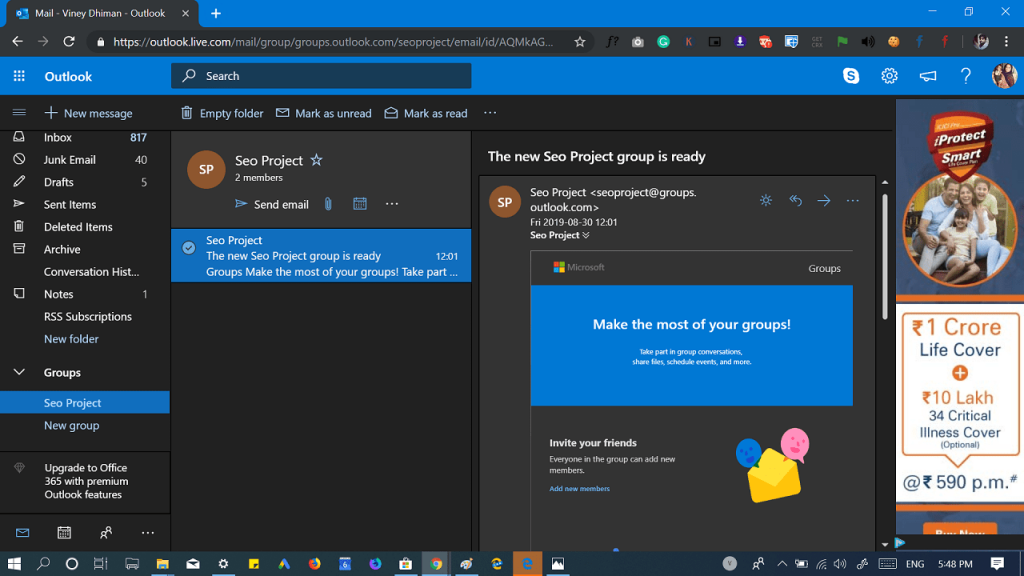The height and width of the screenshot is (576, 1024).
Task: Open the Junk Email folder
Action: (x=85, y=159)
